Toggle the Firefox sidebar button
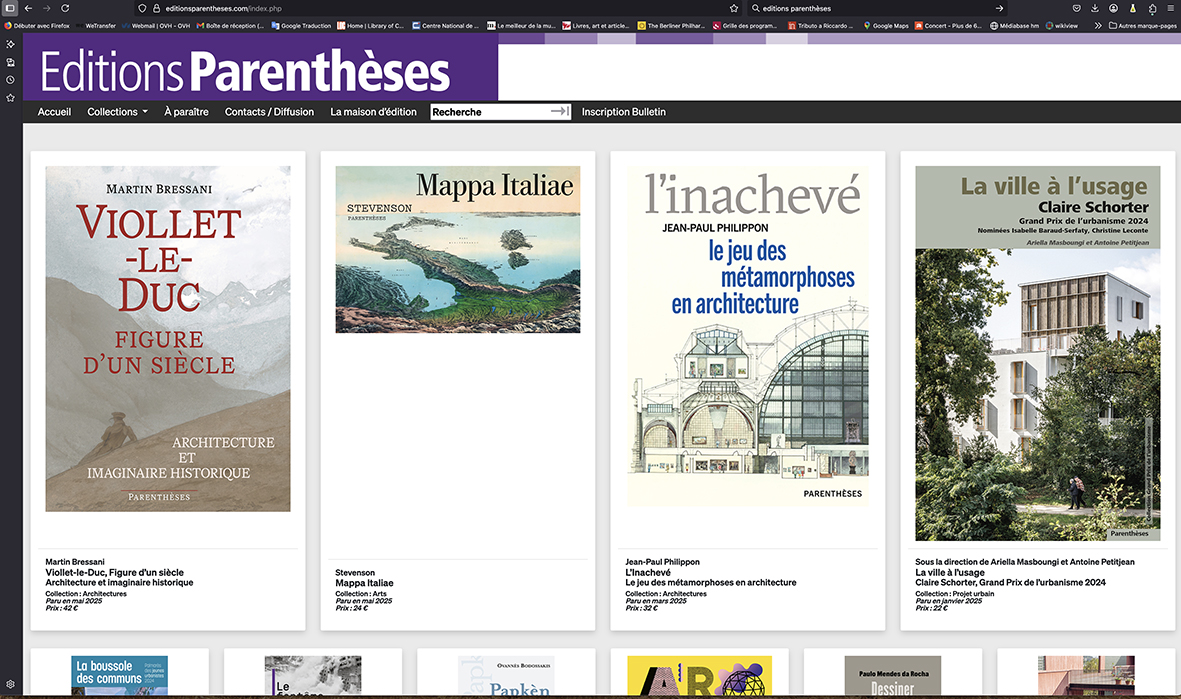This screenshot has height=699, width=1181. [11, 8]
